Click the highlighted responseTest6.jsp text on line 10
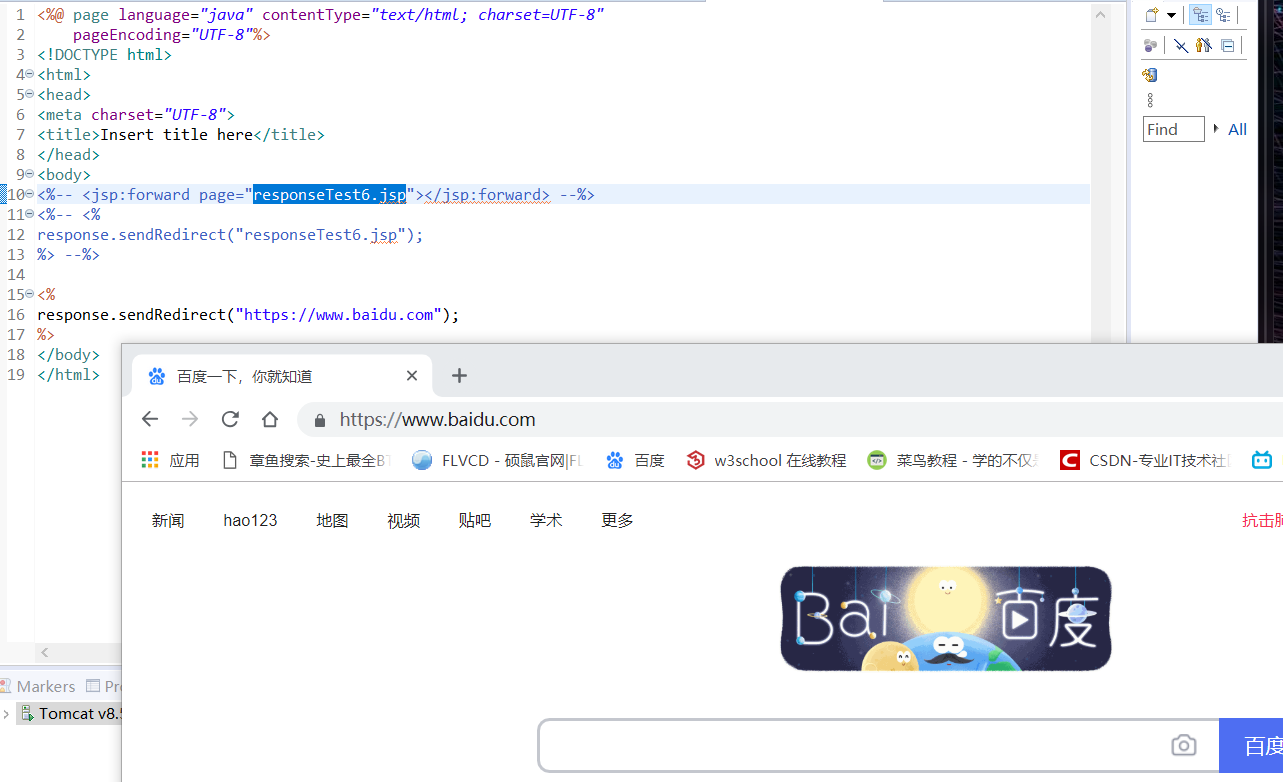This screenshot has height=782, width=1283. [x=330, y=195]
